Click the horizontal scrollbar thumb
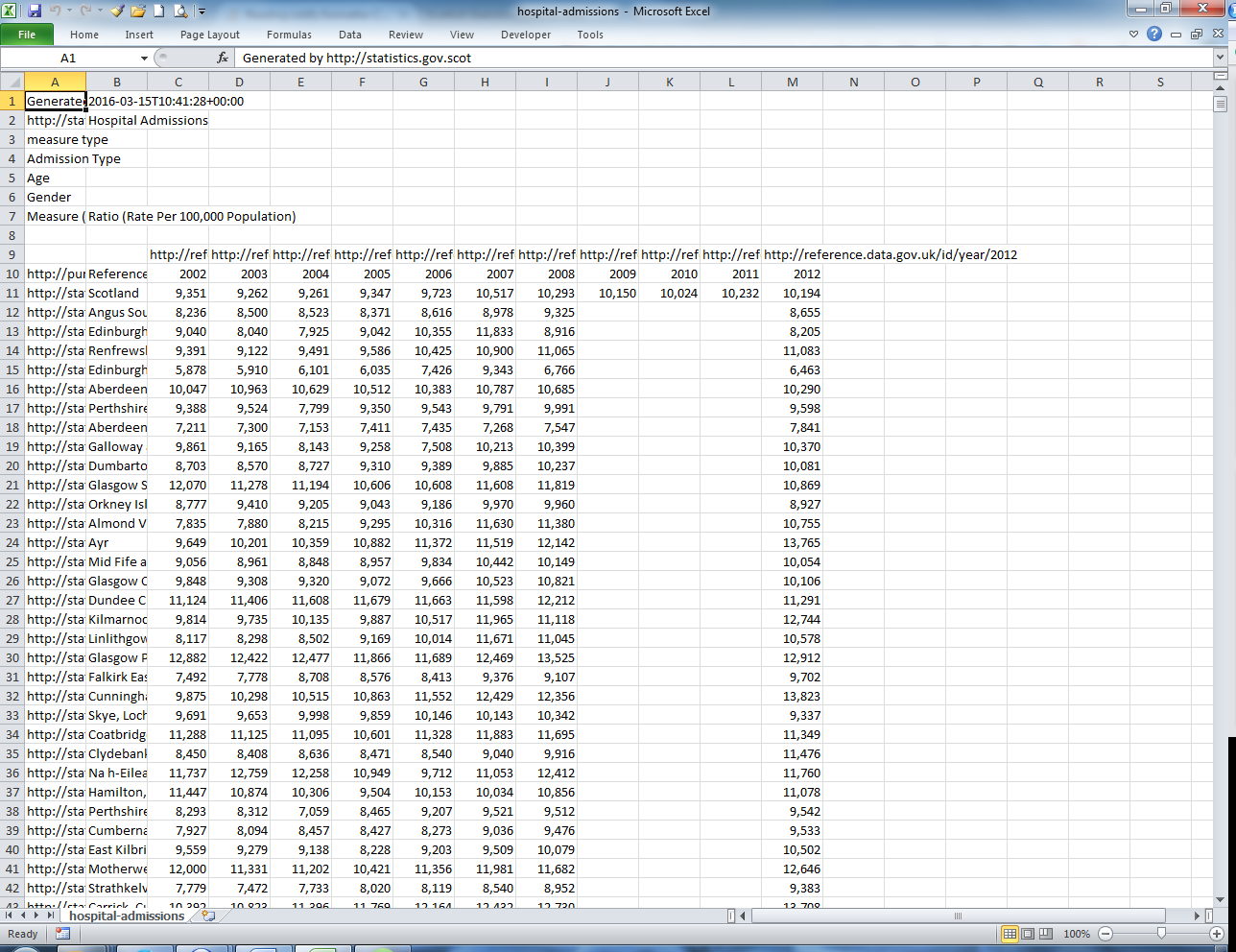The image size is (1236, 952). click(957, 916)
